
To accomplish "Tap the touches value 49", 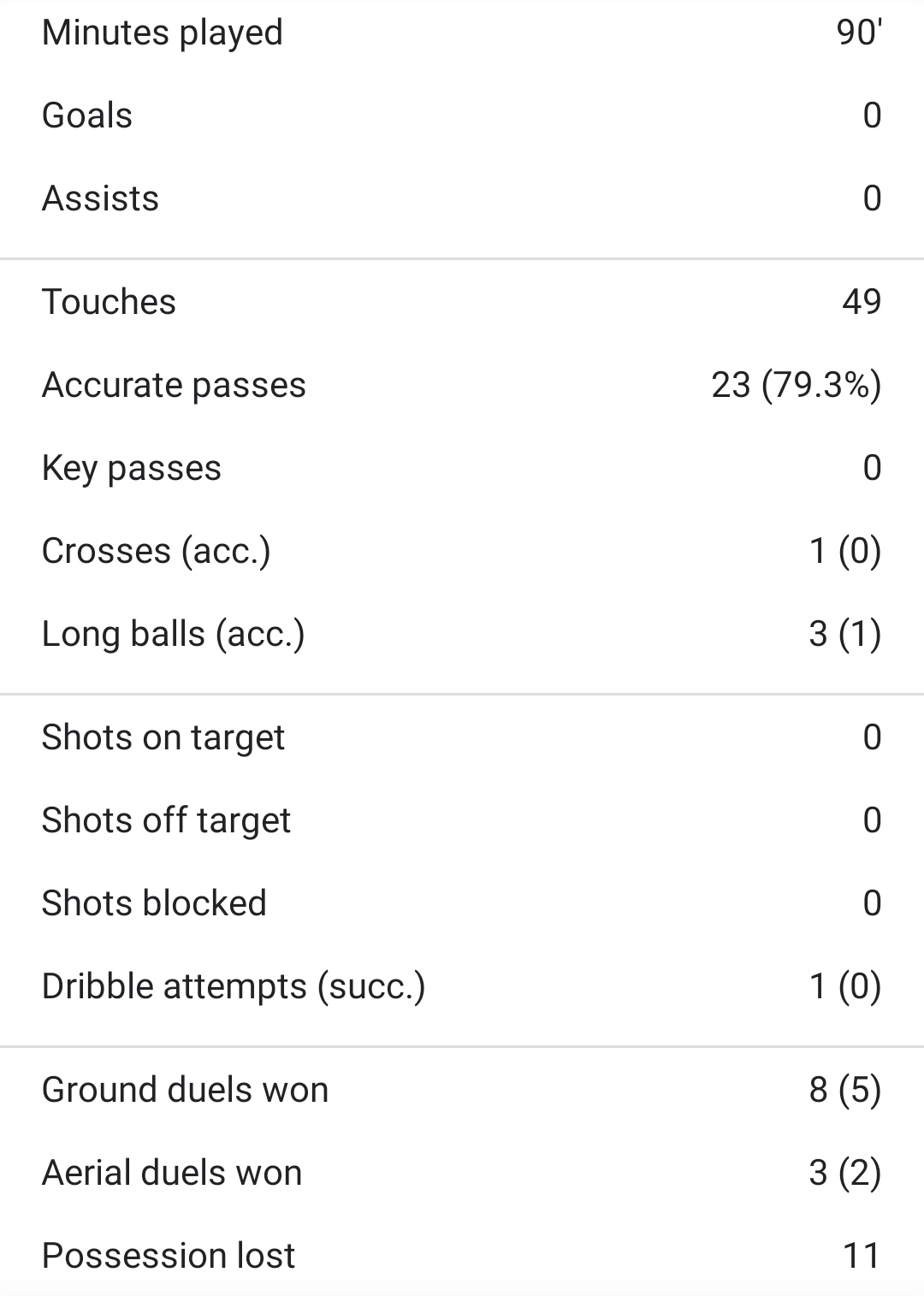I will click(x=861, y=302).
